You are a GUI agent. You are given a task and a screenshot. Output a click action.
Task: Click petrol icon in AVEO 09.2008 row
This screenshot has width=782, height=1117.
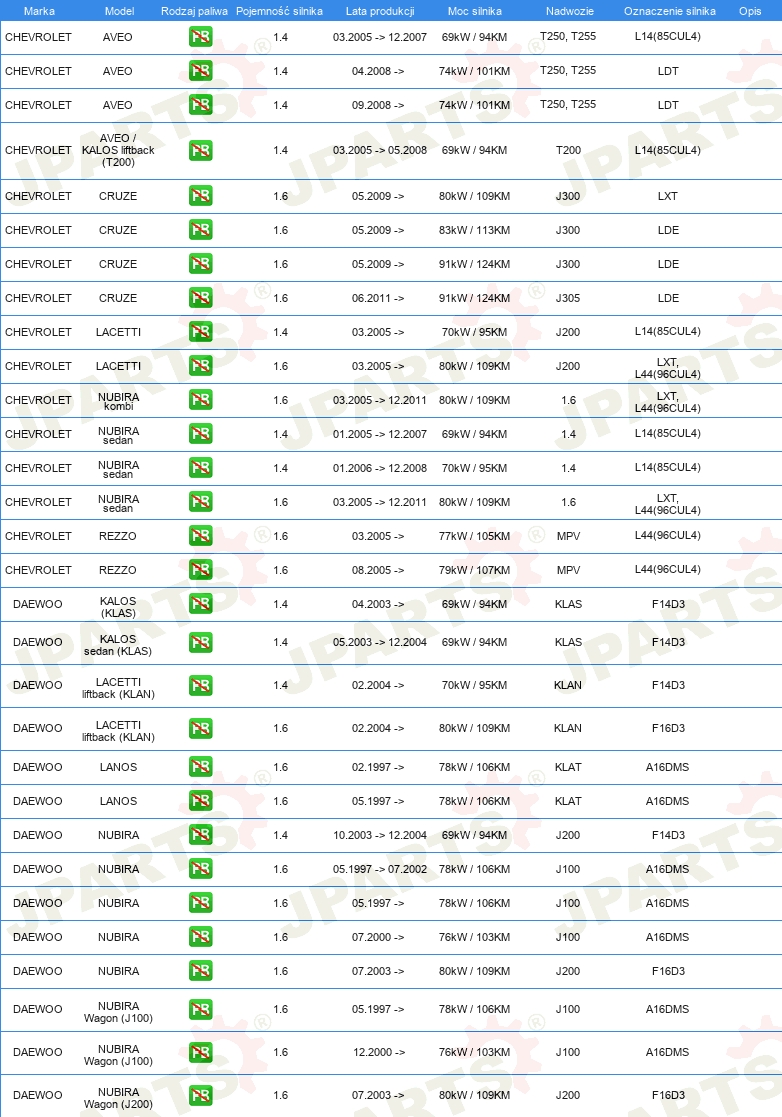tap(201, 105)
